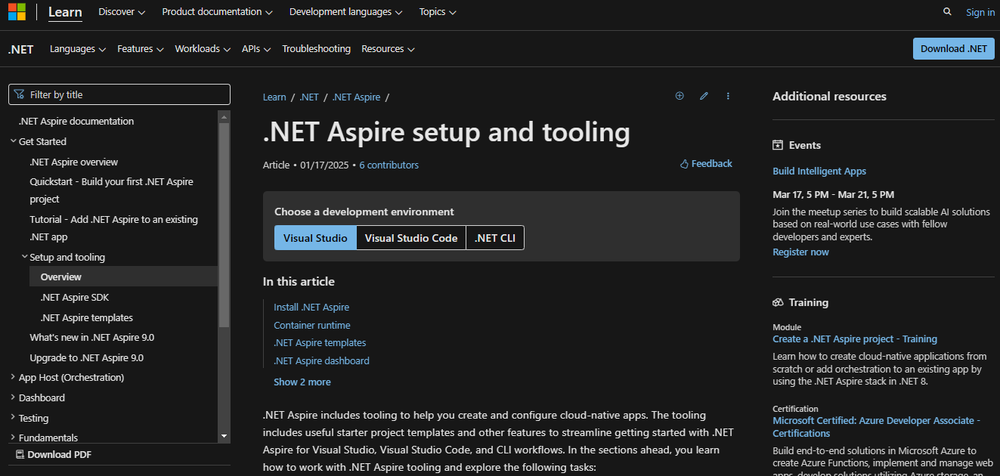Open Build Intelligent Apps event link
The width and height of the screenshot is (1000, 476).
pos(819,171)
